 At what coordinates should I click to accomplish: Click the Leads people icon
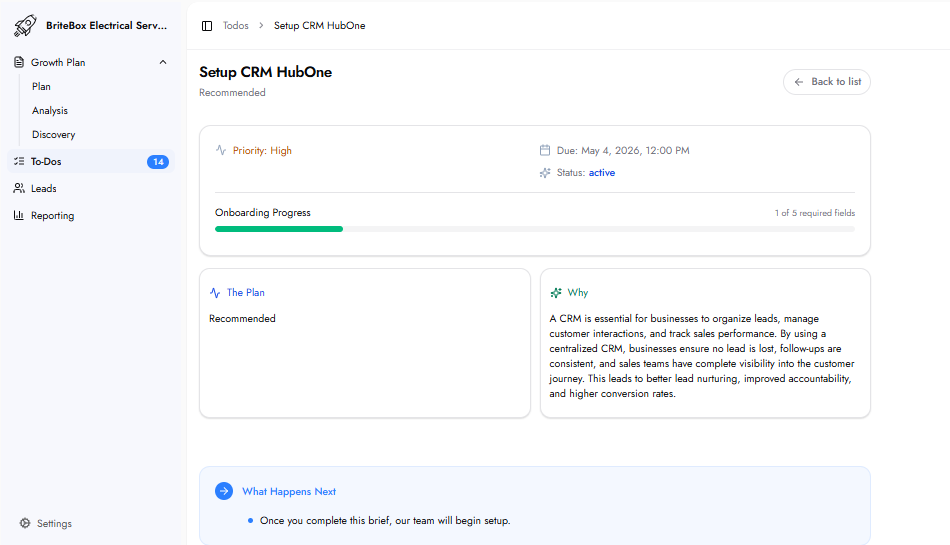click(x=19, y=188)
